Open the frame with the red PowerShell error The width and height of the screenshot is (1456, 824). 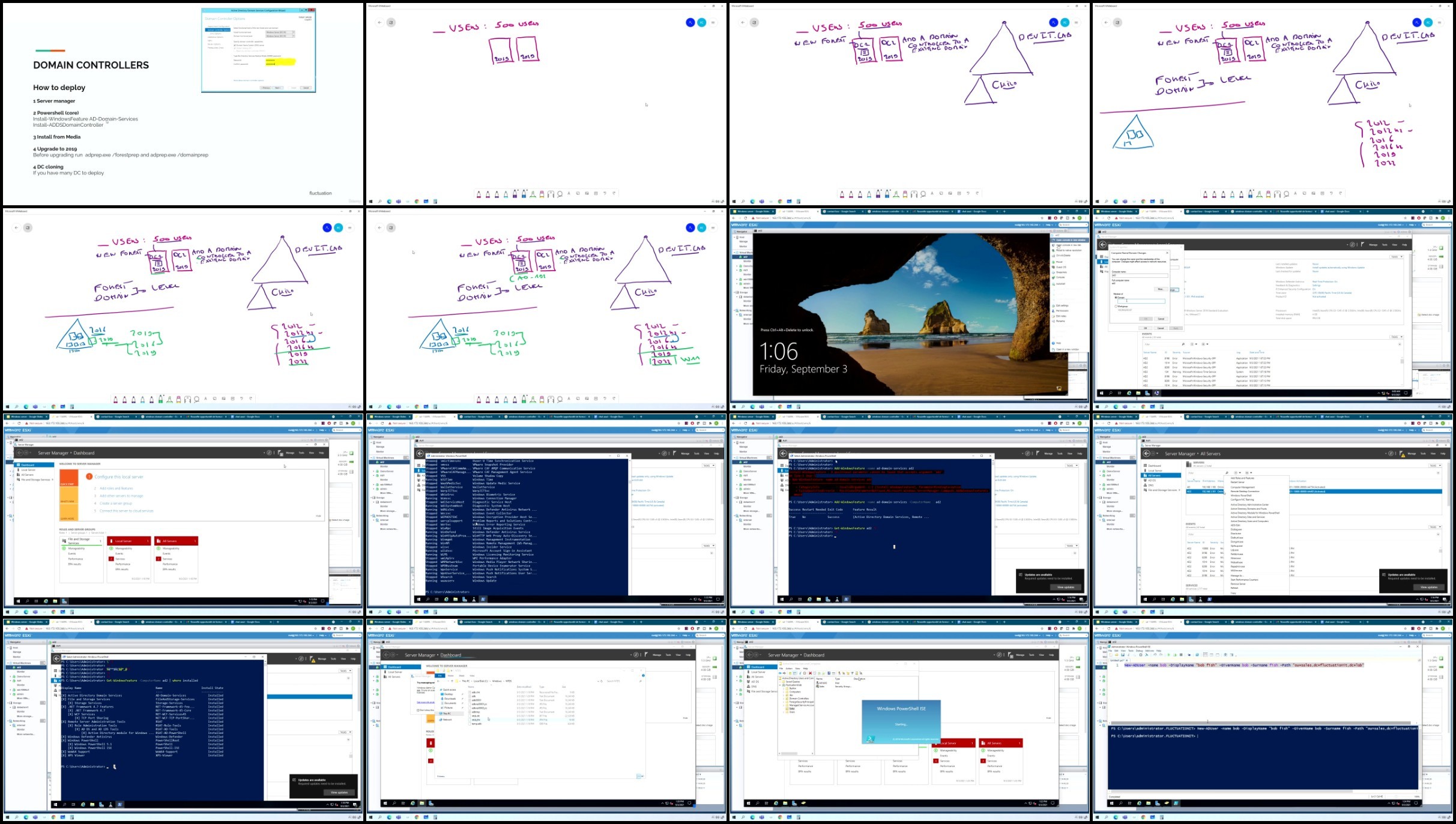(x=909, y=514)
